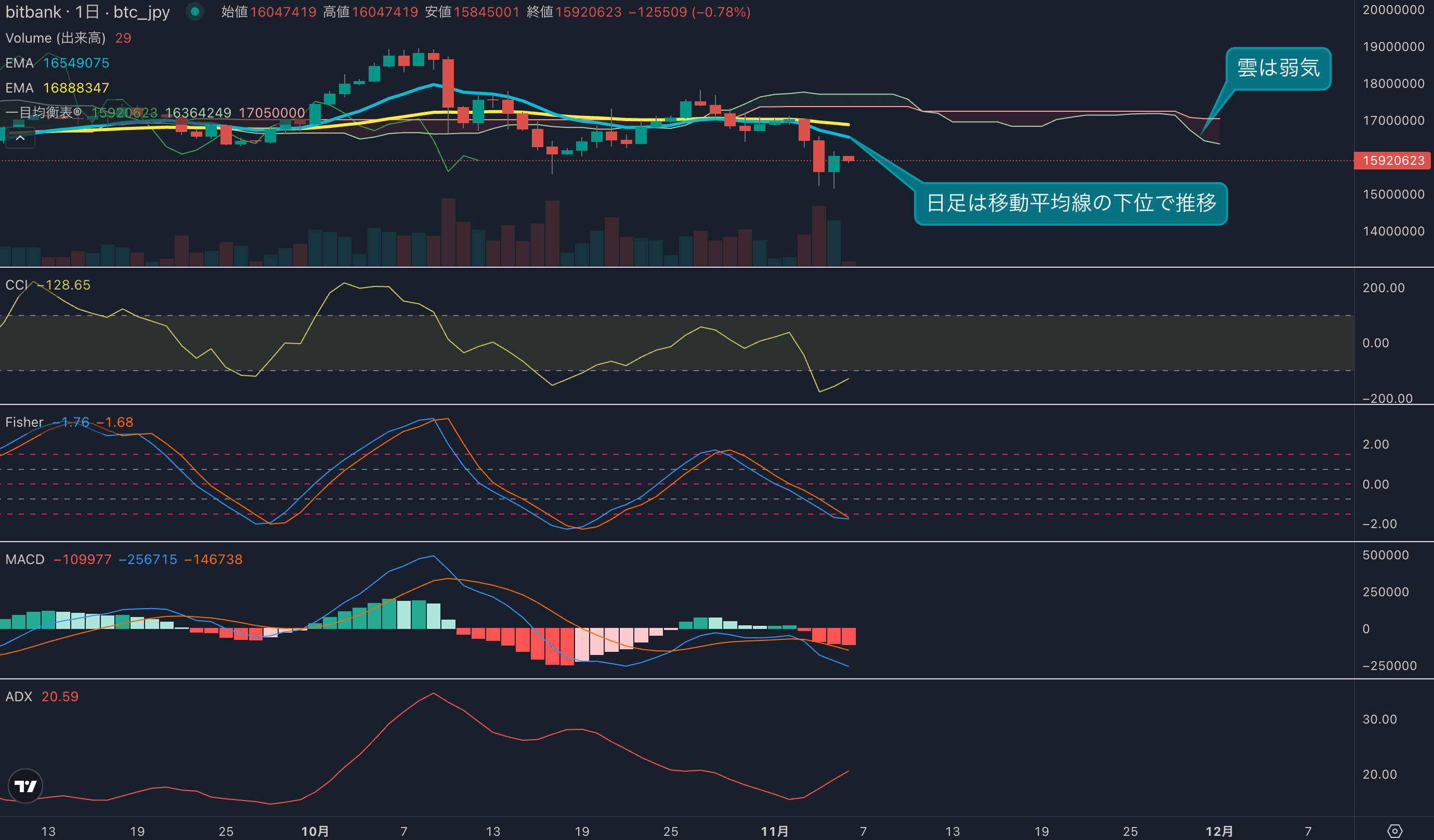Click the Fisher indicator legend label
This screenshot has width=1434, height=840.
24,422
